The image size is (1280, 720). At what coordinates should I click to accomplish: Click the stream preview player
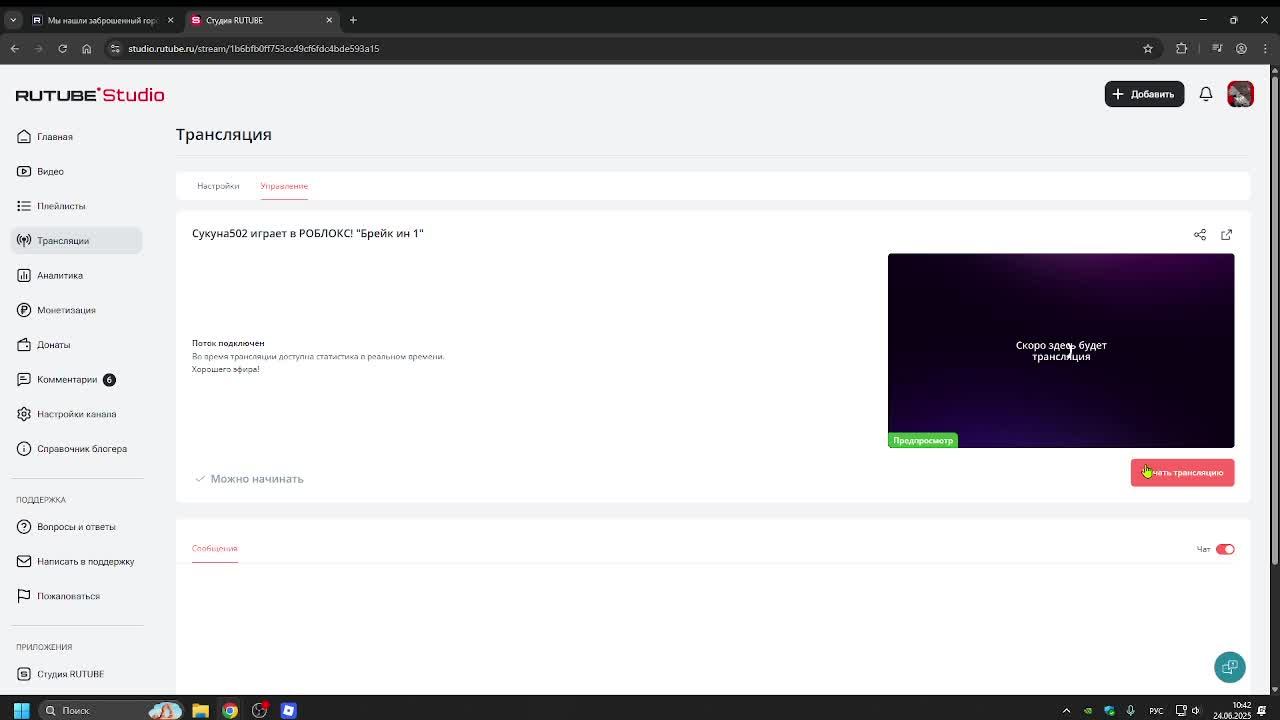pos(1061,350)
